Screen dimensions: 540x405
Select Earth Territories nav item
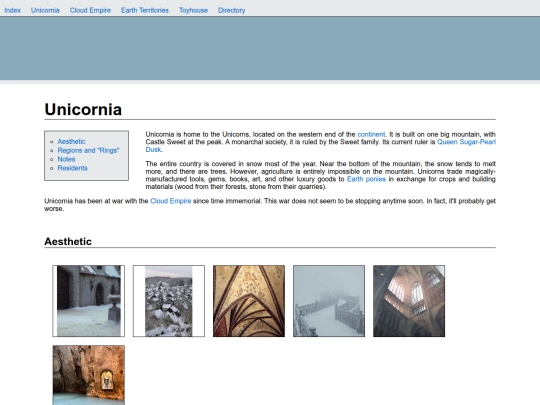(x=145, y=10)
